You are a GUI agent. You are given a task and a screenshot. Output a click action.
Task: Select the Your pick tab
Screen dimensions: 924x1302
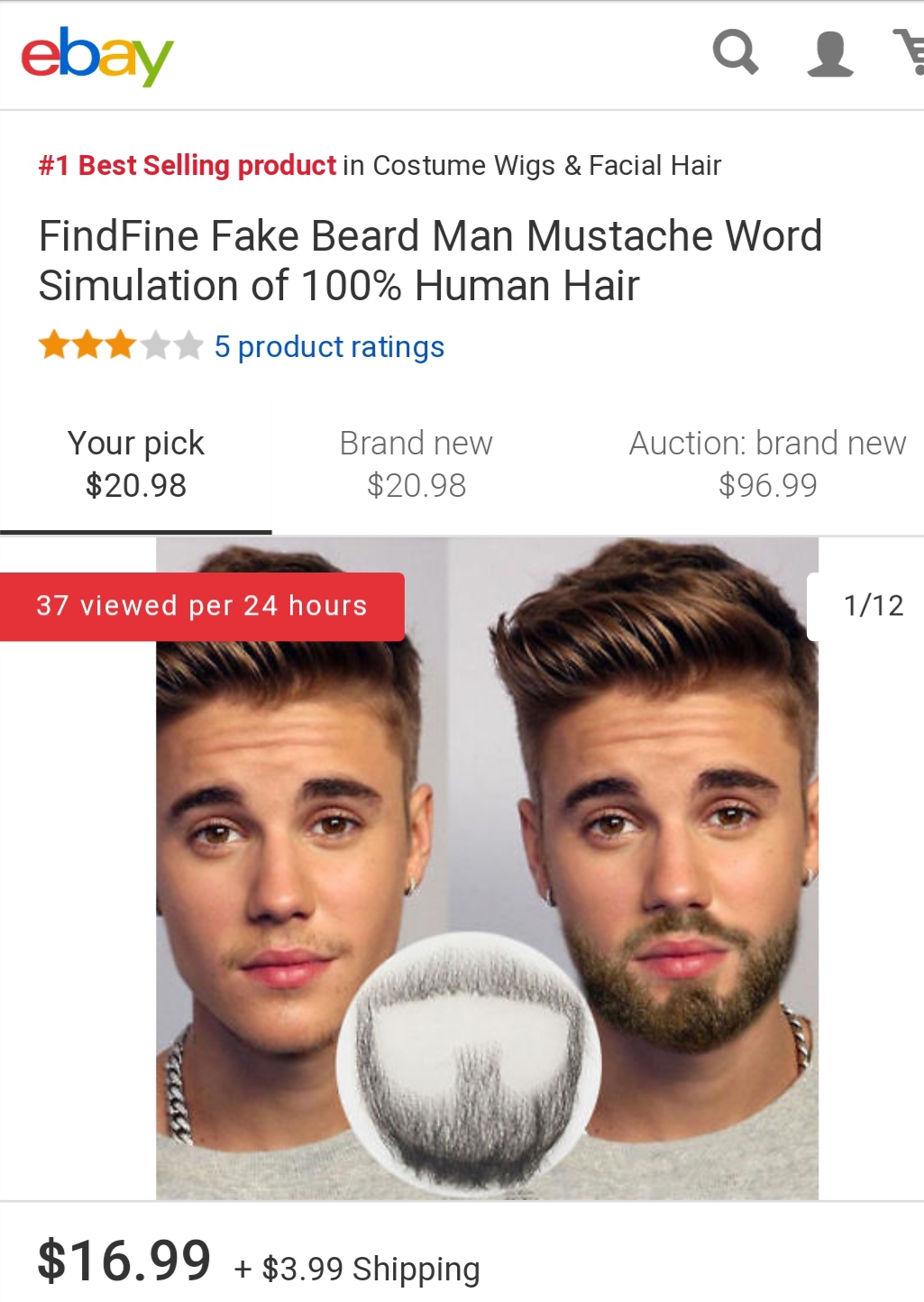136,464
